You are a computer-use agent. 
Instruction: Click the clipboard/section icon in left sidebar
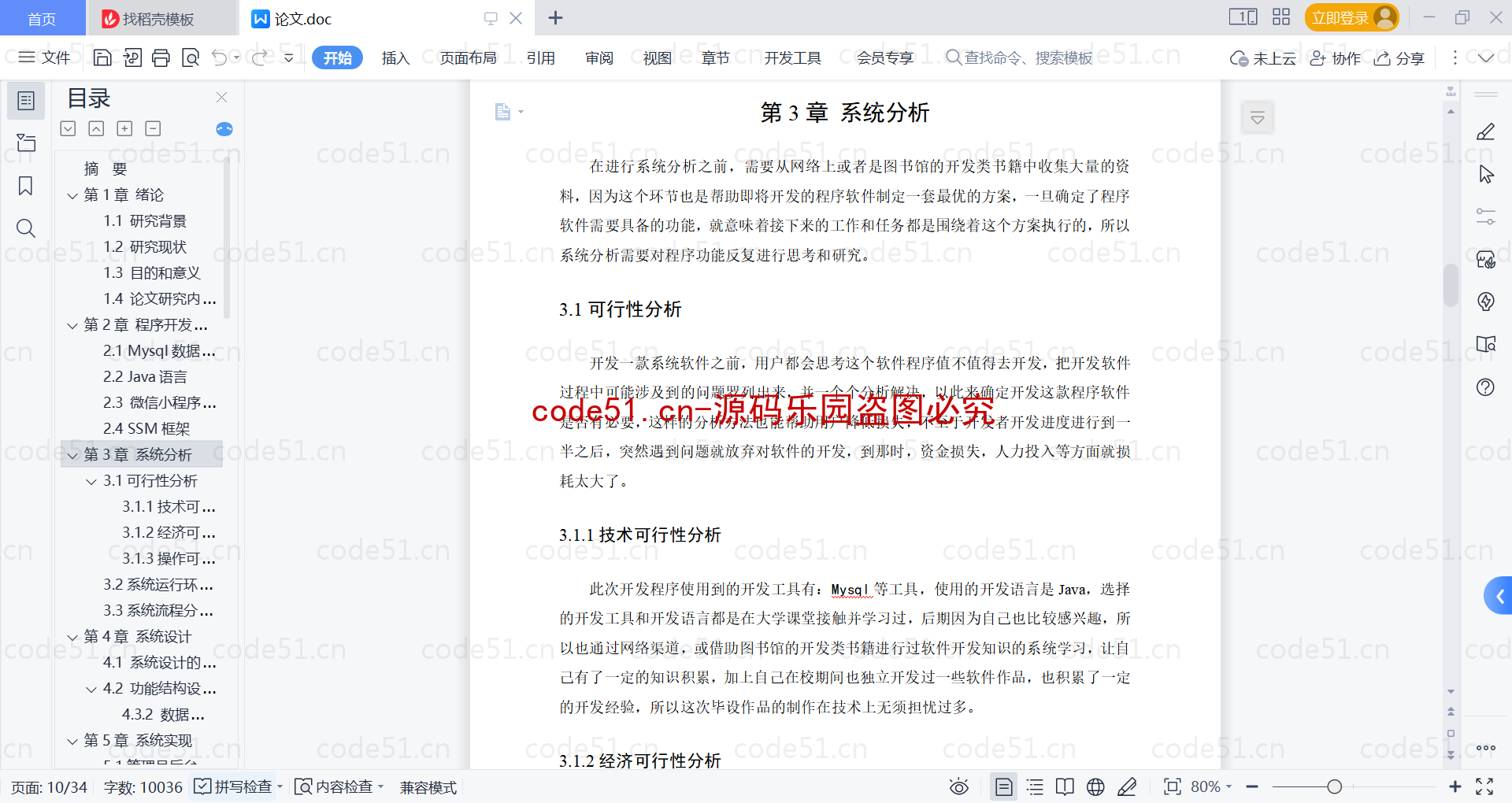tap(26, 142)
